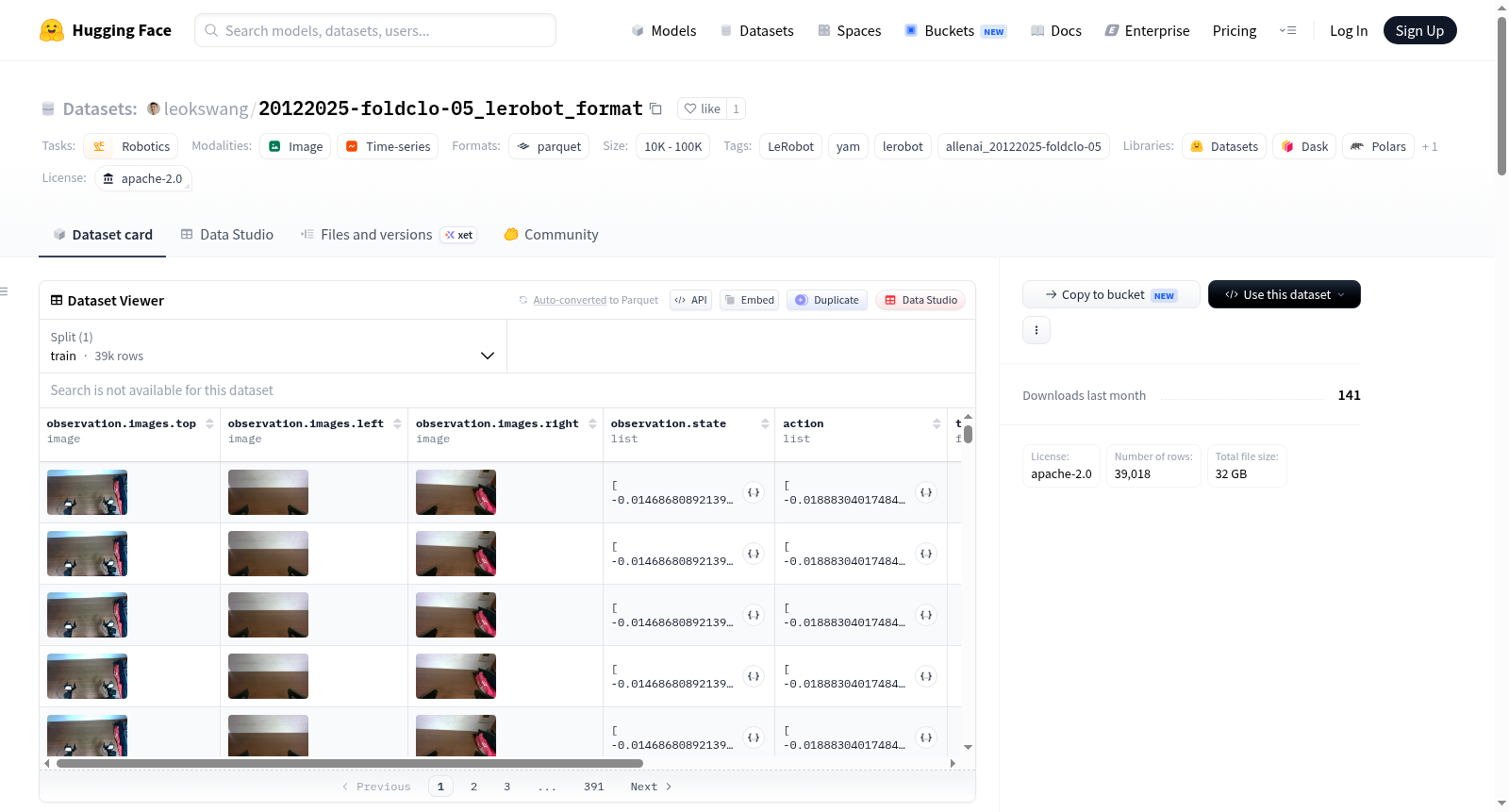Expand the navigation more-menu next to Pricing
1509x812 pixels.
tap(1287, 31)
